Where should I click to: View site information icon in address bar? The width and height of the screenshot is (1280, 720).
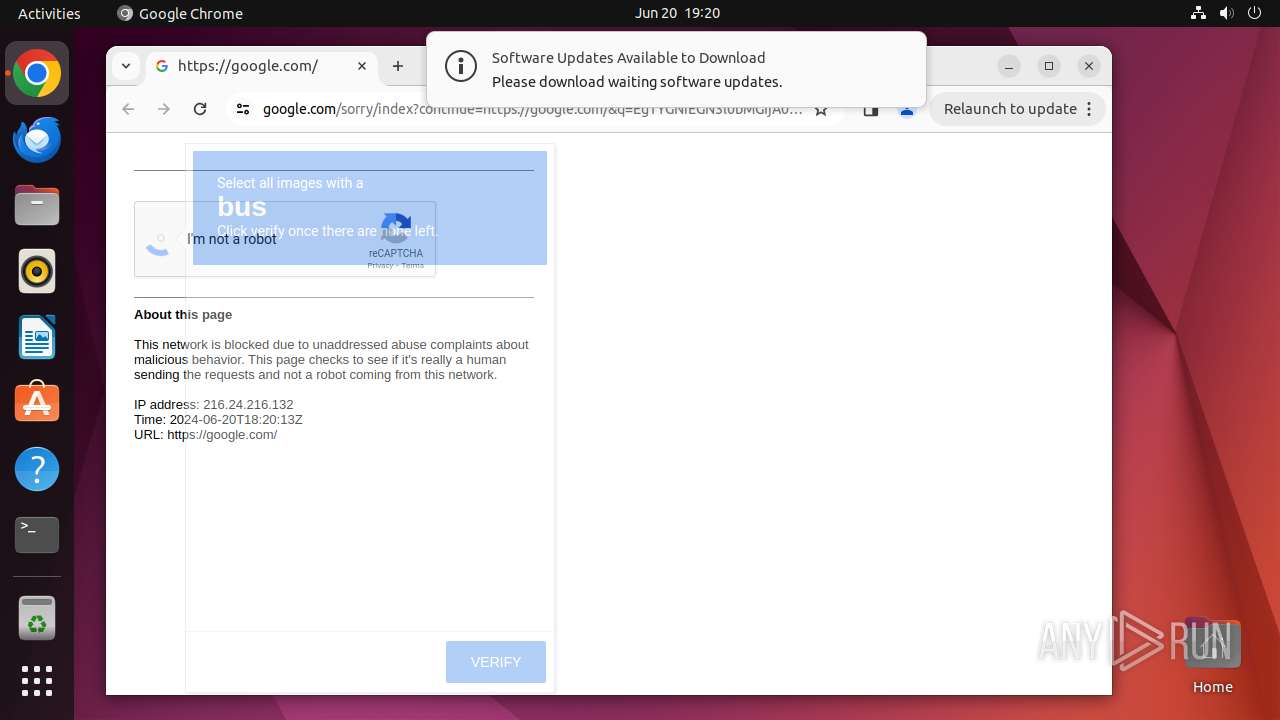tap(243, 109)
